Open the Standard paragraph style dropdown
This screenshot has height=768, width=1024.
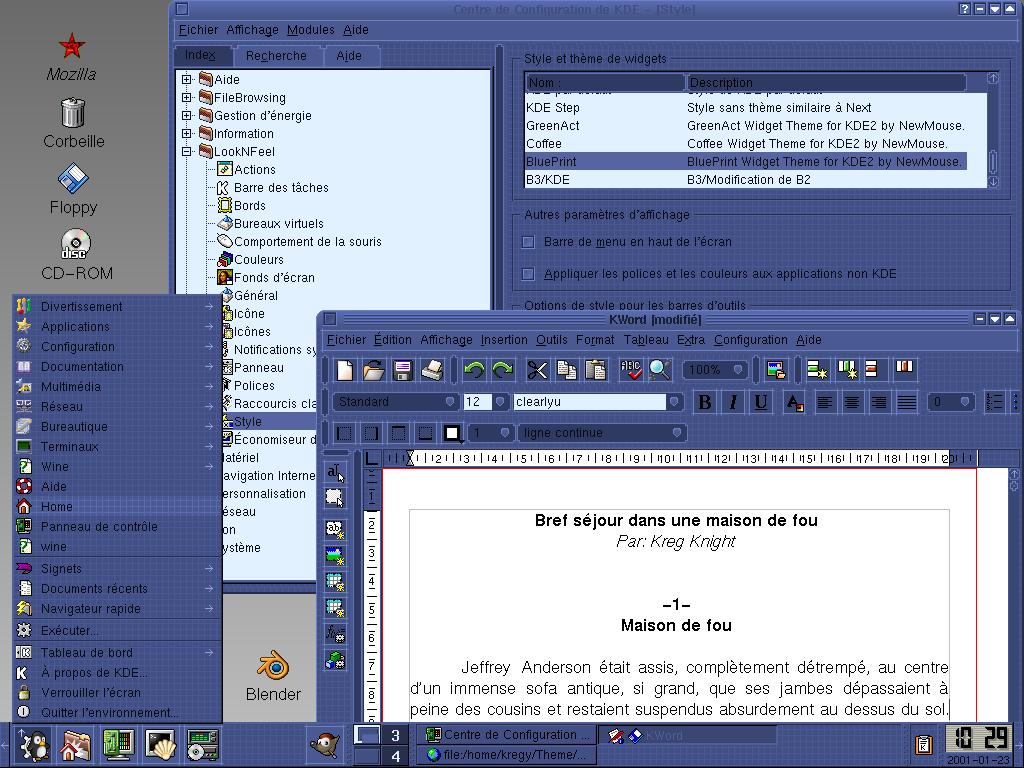pos(396,402)
